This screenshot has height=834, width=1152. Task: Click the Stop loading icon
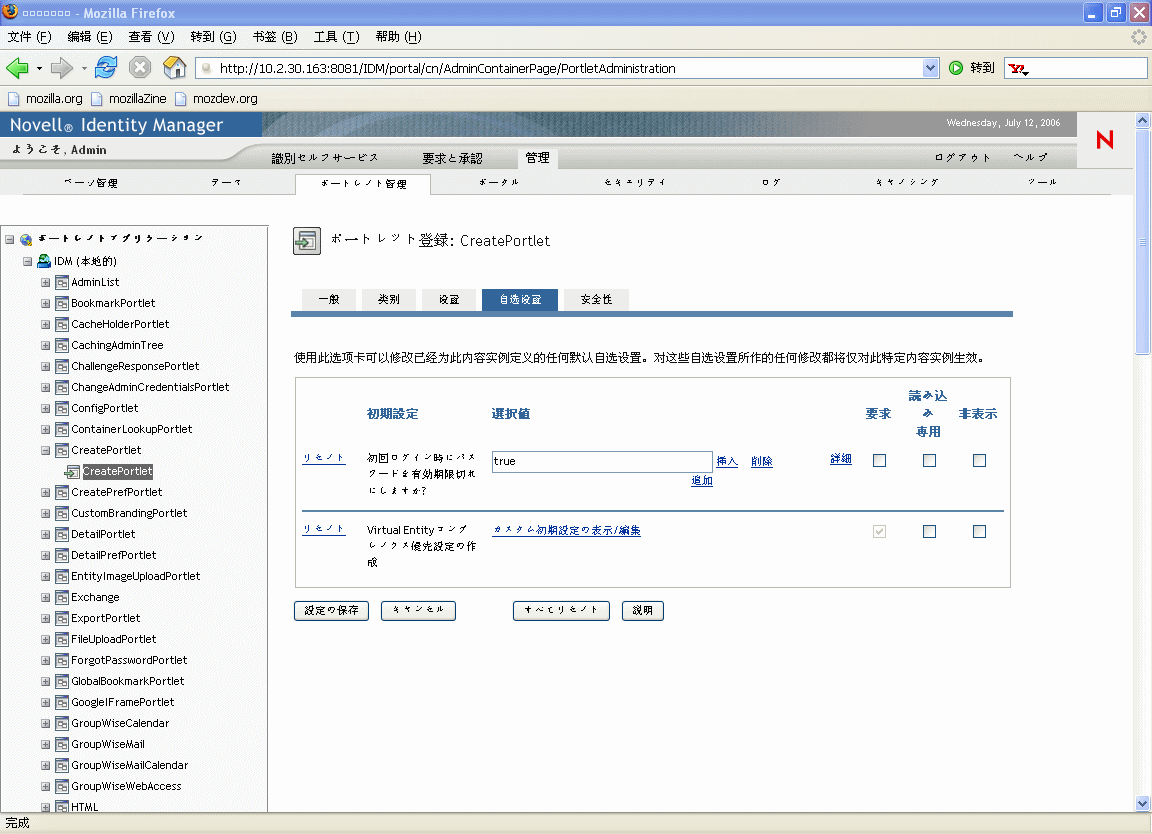pos(140,68)
